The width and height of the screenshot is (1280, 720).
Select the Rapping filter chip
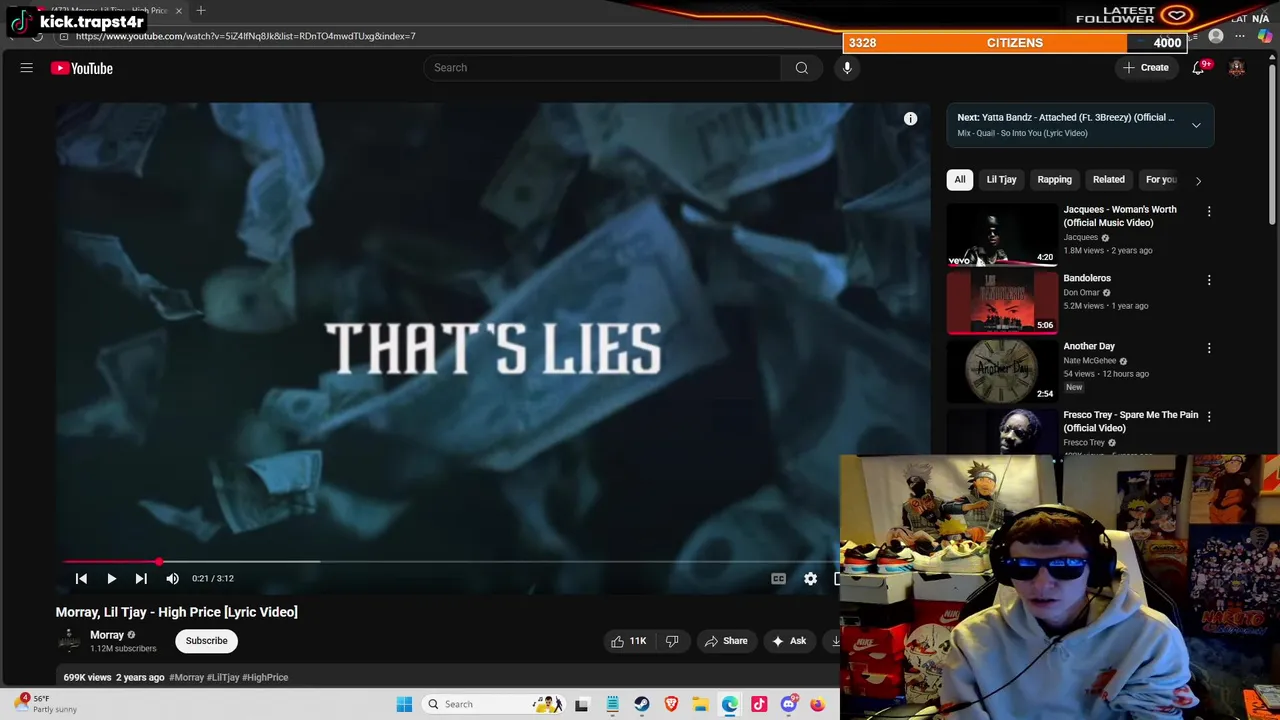point(1054,180)
